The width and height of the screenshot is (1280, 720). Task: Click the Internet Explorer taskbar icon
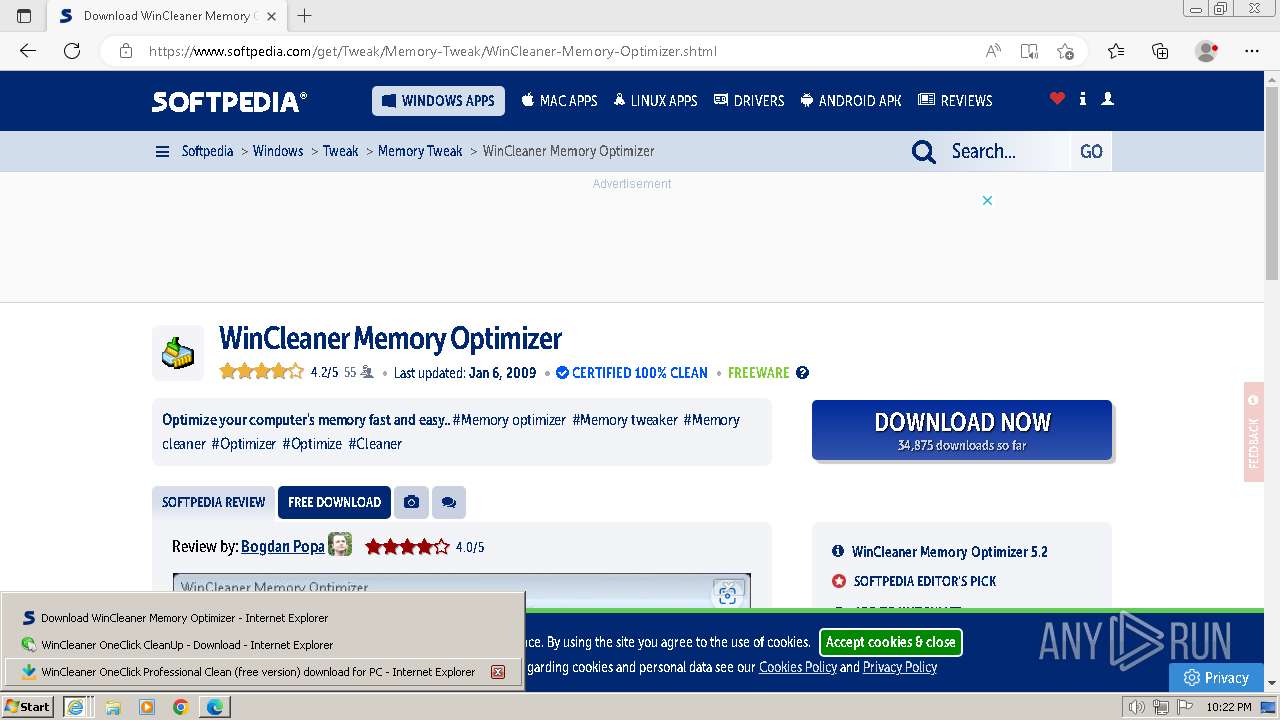coord(75,707)
